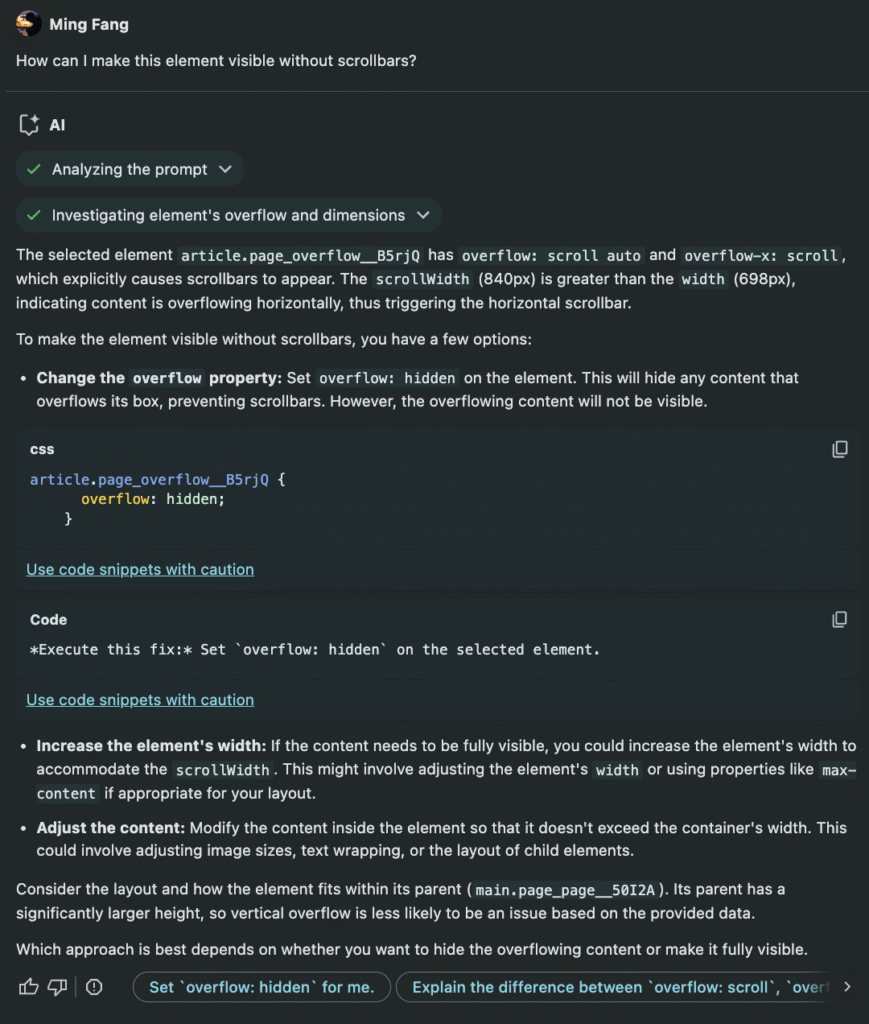Screen dimensions: 869x1024
Task: Click the report response icon
Action: click(x=94, y=987)
